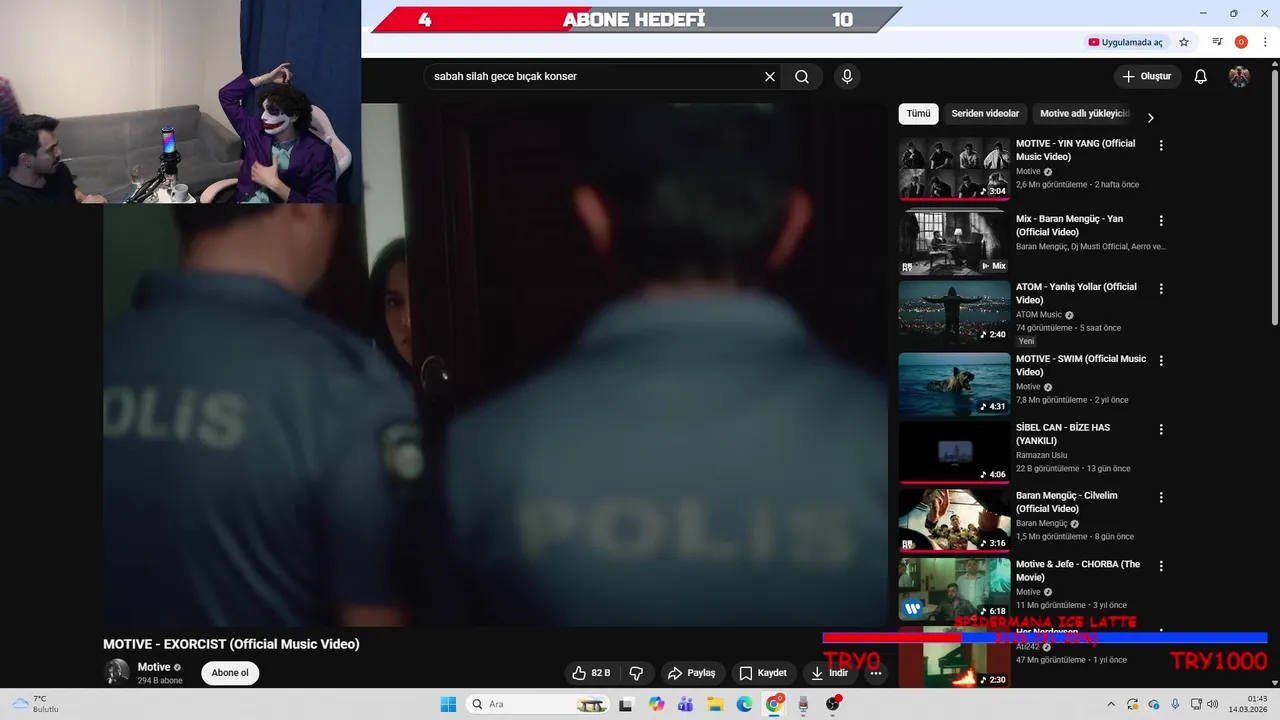
Task: Open Microsoft Edge from the taskbar
Action: pos(744,704)
